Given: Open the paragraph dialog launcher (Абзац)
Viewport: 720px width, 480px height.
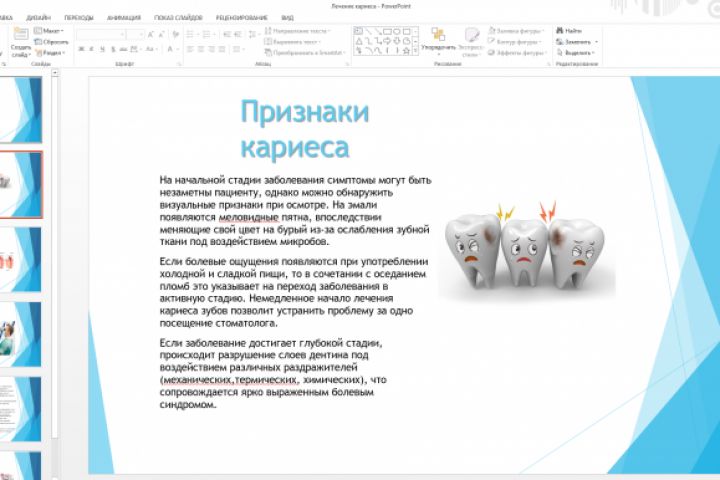Looking at the screenshot, I should tap(347, 64).
